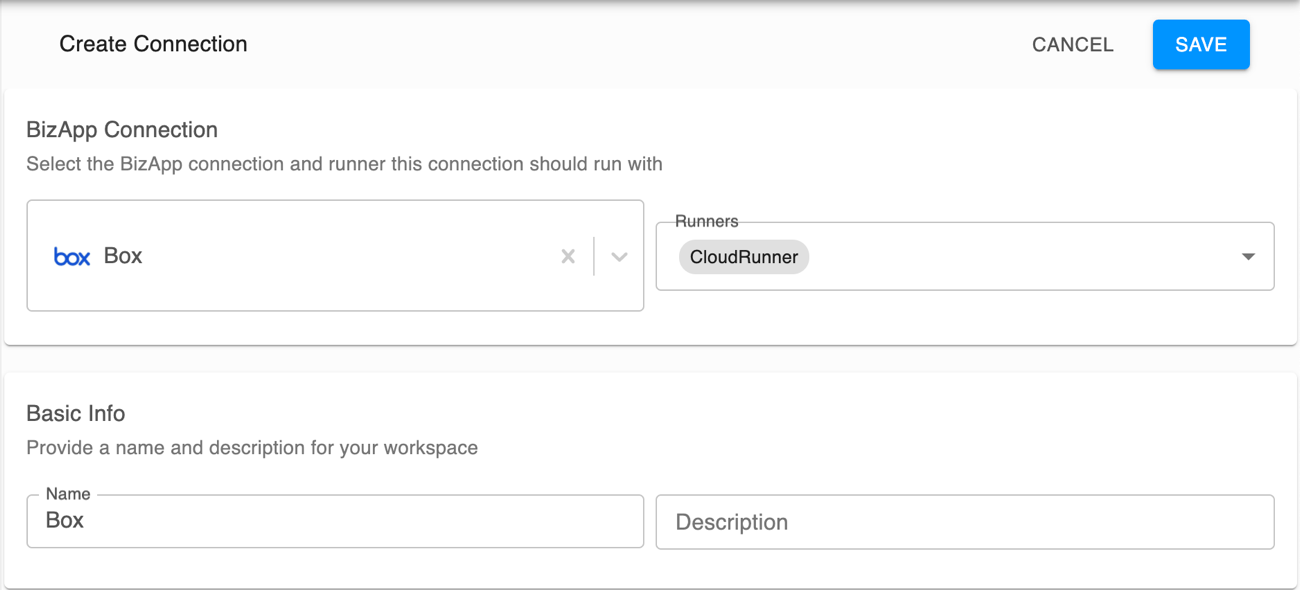Expand the BizApp connection chevron

click(619, 256)
